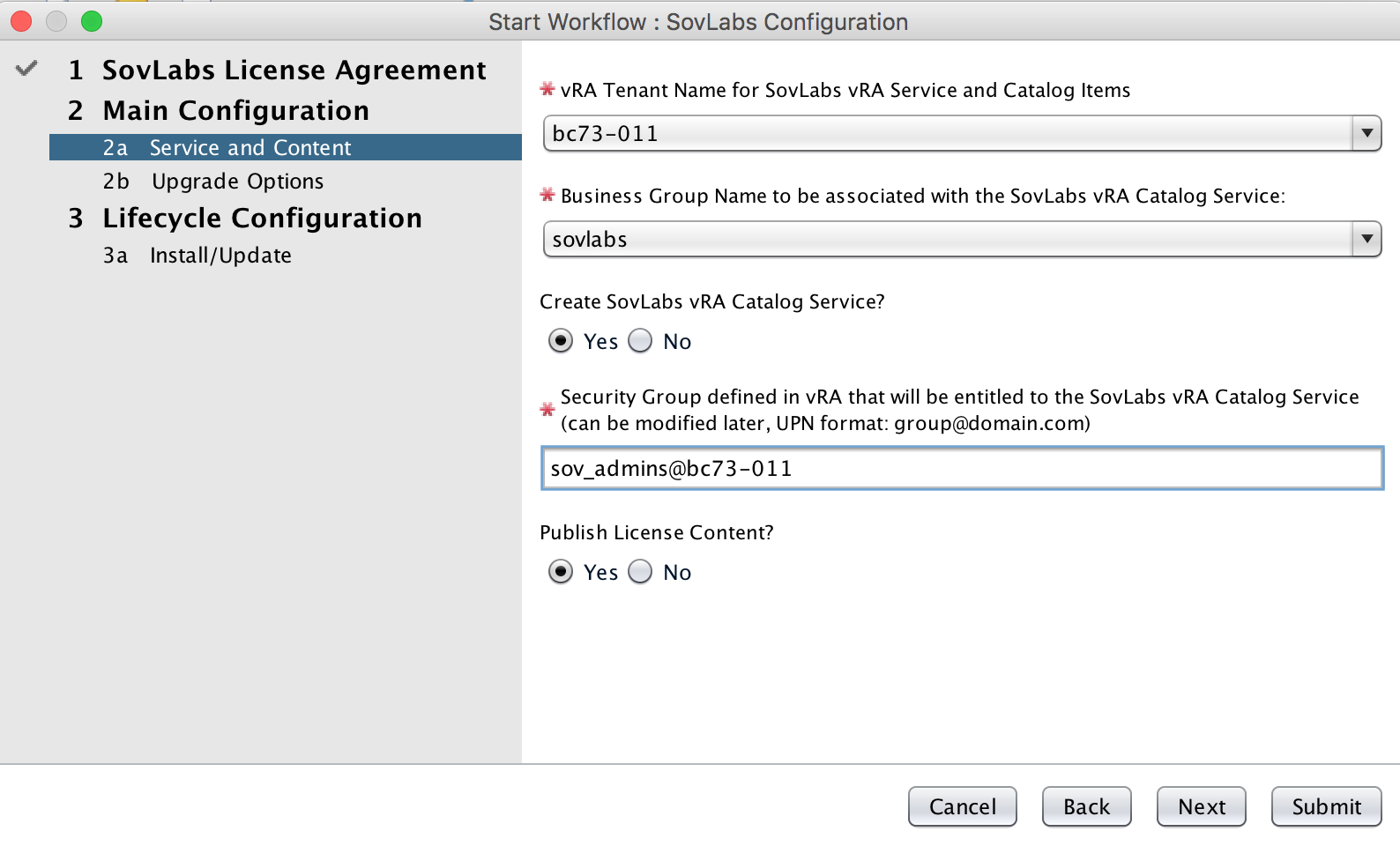This screenshot has height=846, width=1400.
Task: Open the vRA Tenant Name dropdown showing bc73-011
Action: [963, 133]
